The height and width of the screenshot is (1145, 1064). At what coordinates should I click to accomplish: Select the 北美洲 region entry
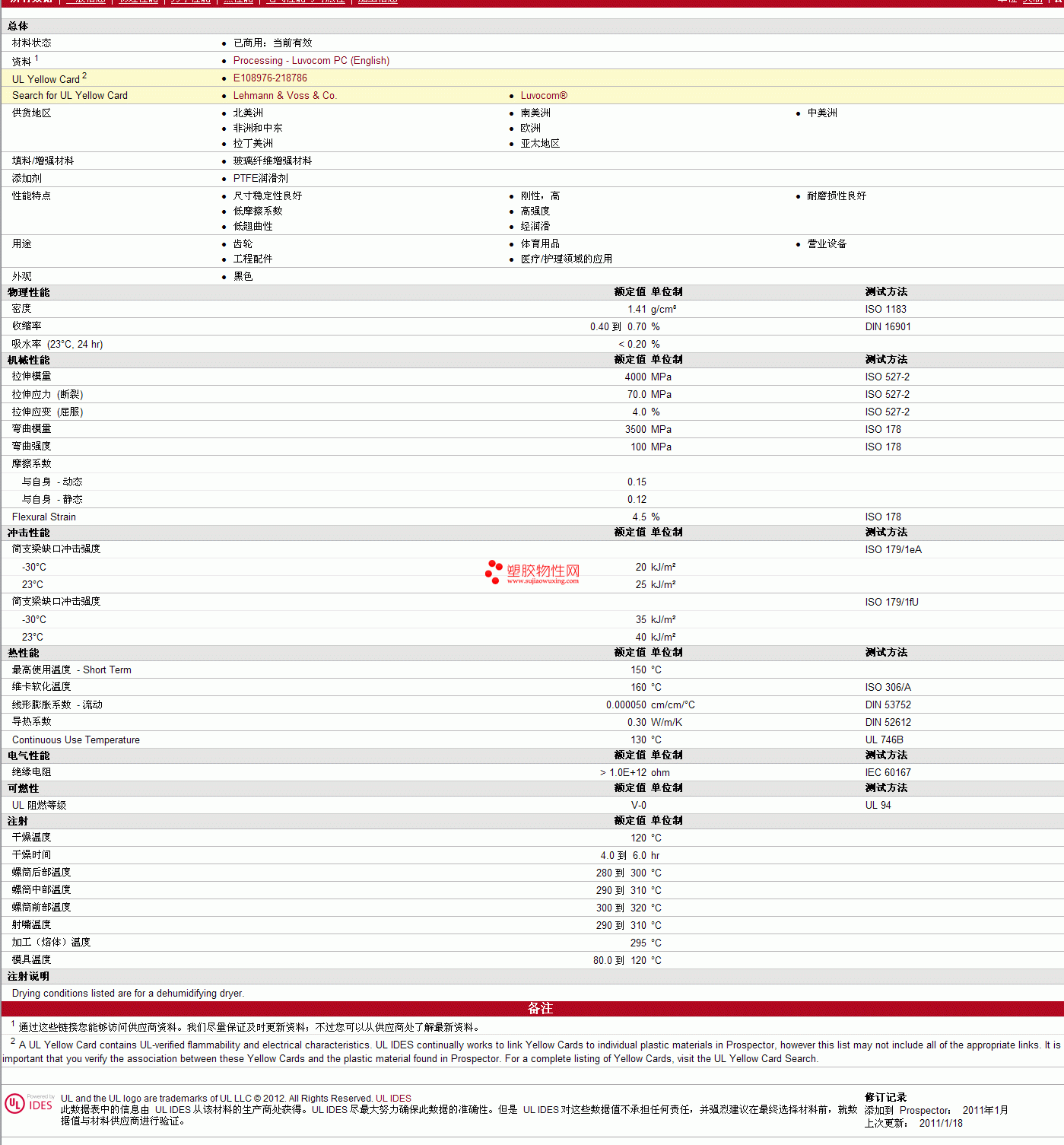248,113
